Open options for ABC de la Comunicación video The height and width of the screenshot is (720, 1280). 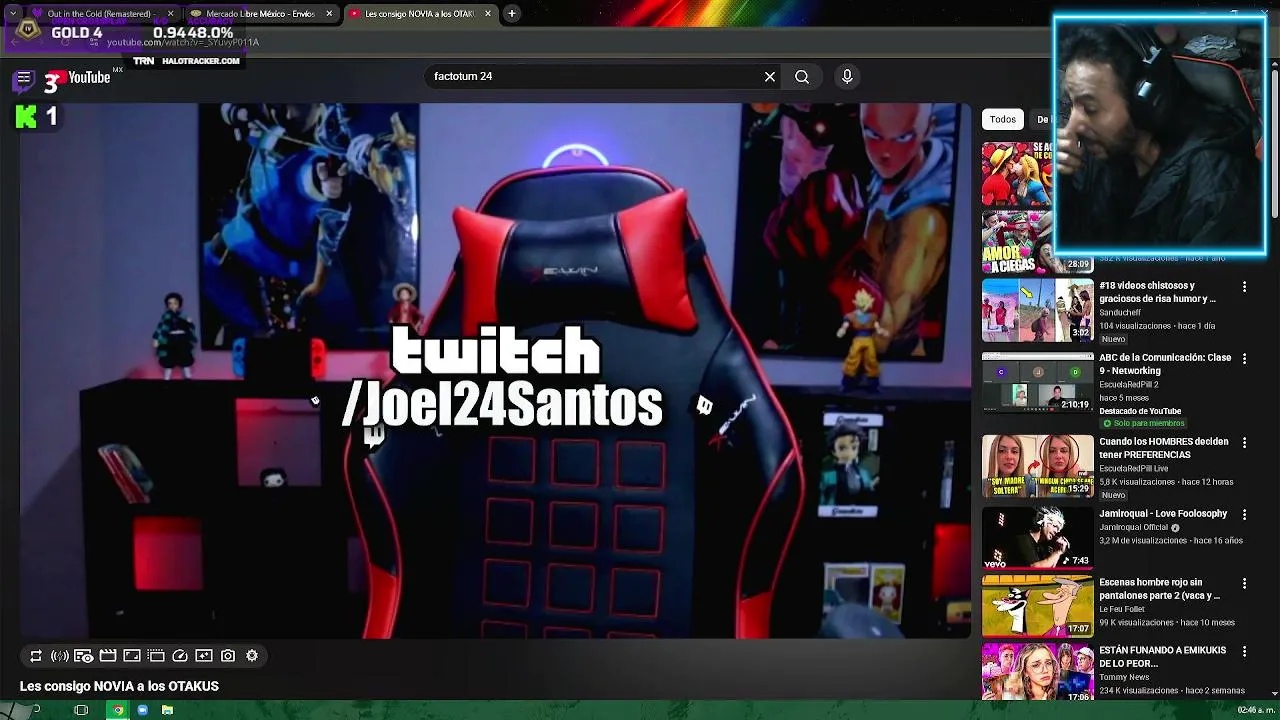tap(1244, 359)
